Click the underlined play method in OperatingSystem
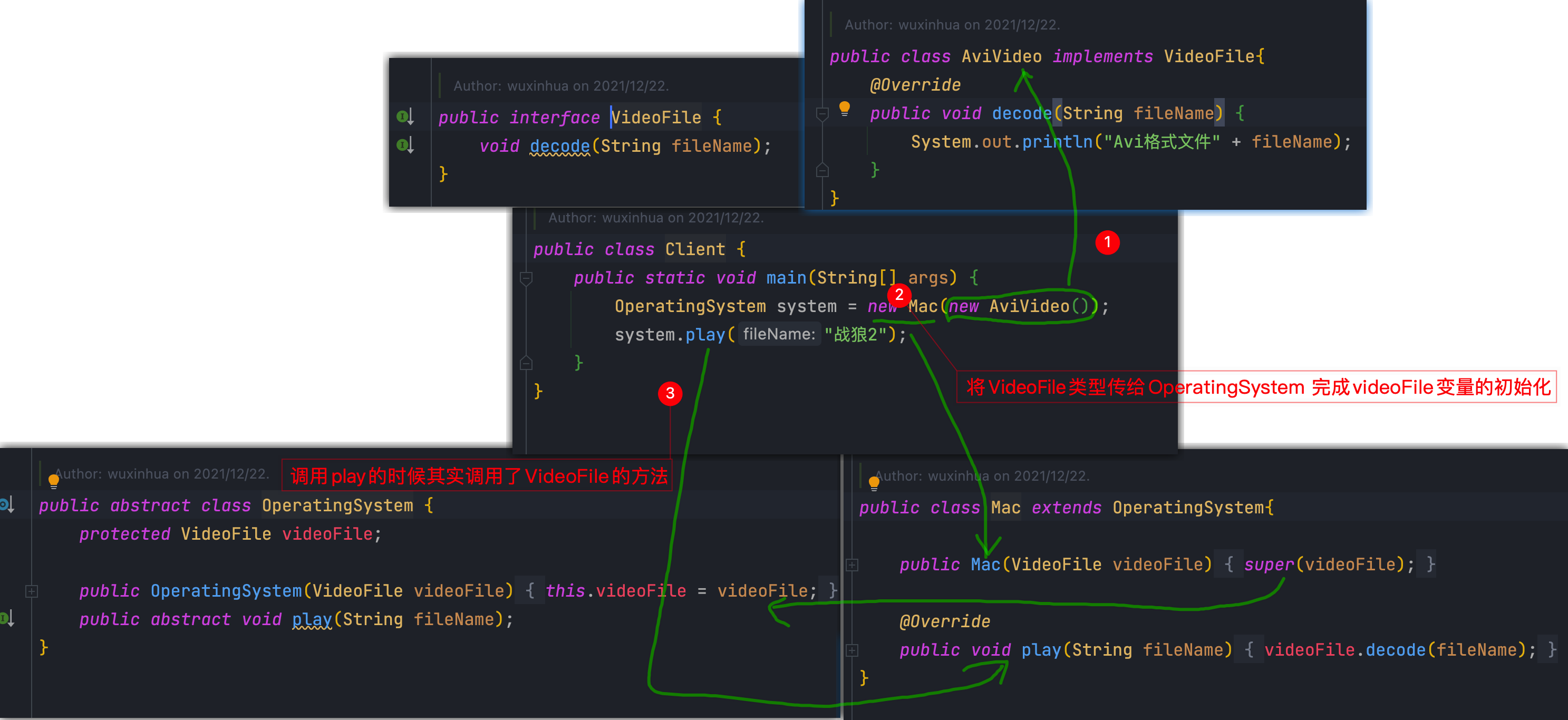1568x720 pixels. (x=312, y=619)
